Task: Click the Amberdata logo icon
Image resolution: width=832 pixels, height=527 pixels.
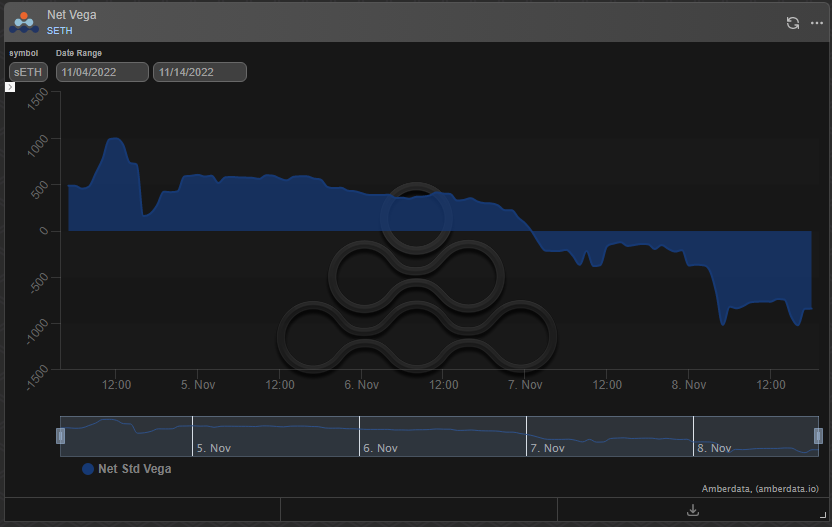Action: pyautogui.click(x=24, y=22)
